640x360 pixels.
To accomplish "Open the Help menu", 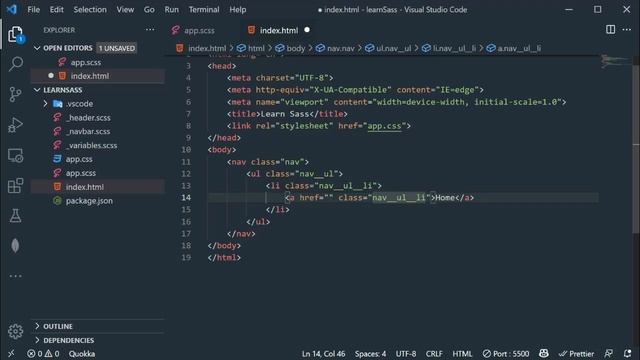I will tap(238, 9).
